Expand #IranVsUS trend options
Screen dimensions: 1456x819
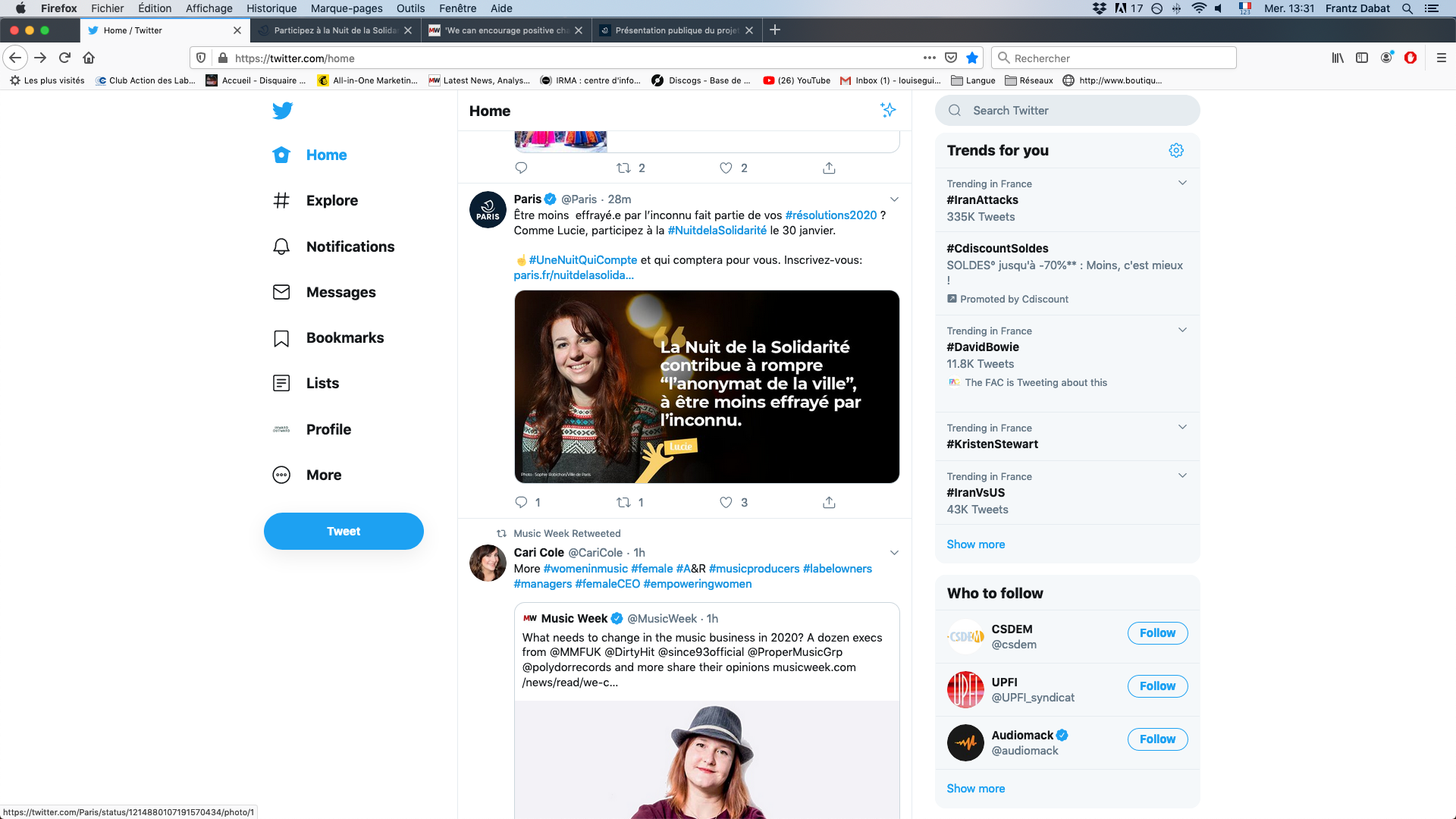pos(1182,475)
